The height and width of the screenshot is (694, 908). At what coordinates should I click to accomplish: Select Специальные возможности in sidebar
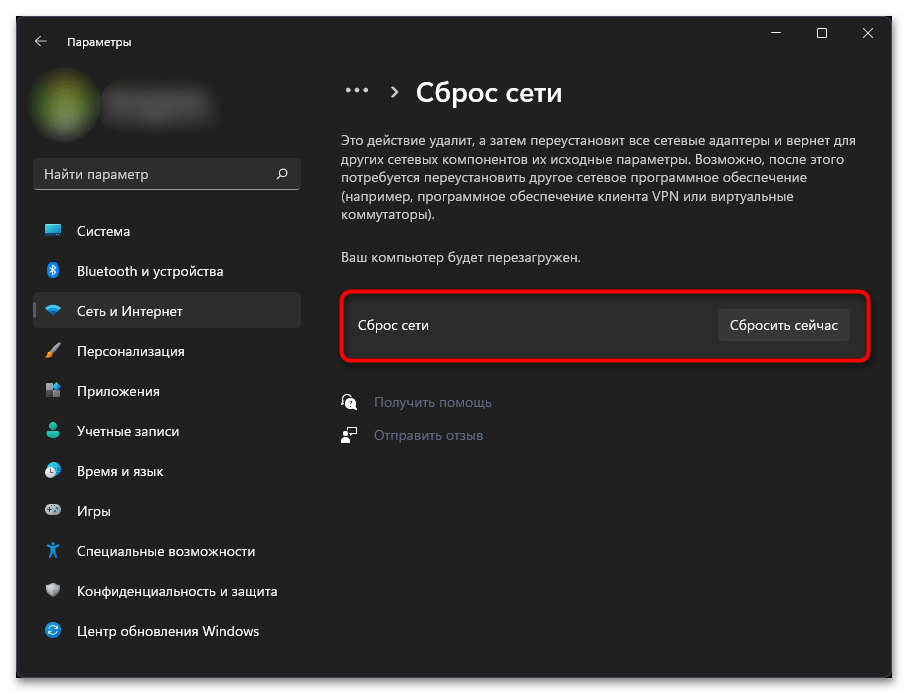pos(166,551)
